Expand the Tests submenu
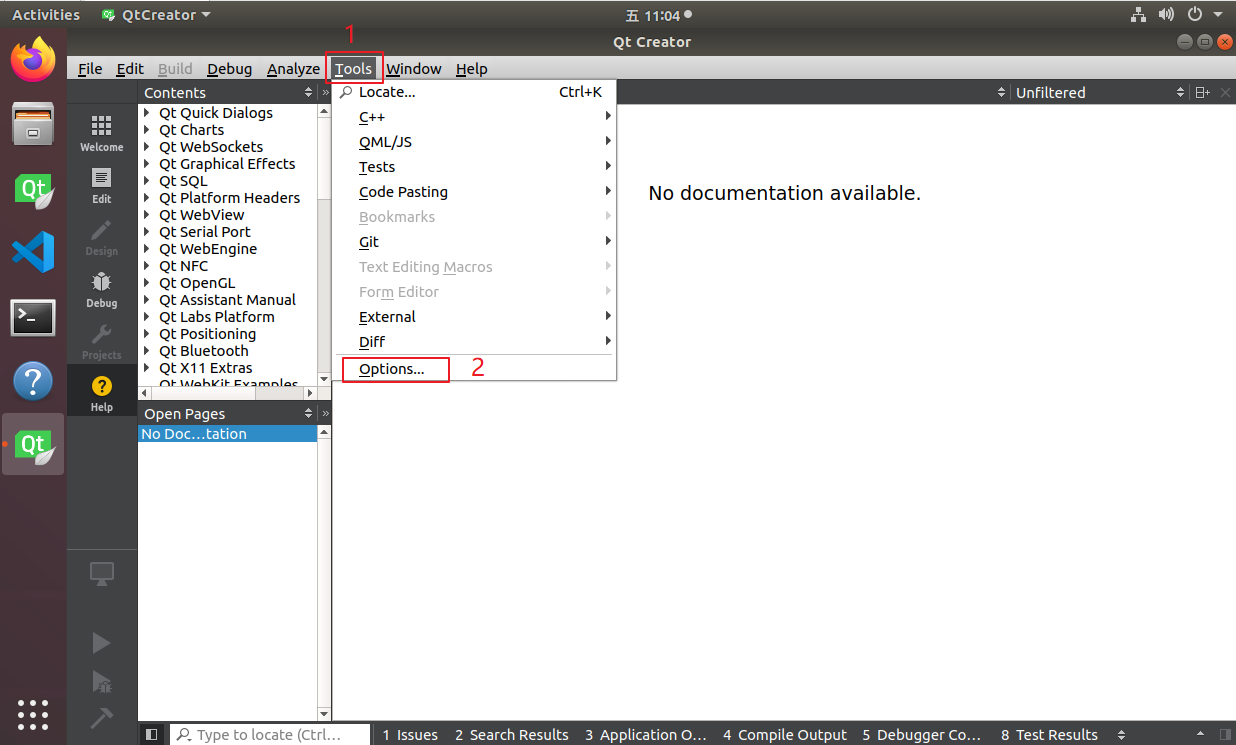Viewport: 1236px width, 745px height. (x=475, y=167)
